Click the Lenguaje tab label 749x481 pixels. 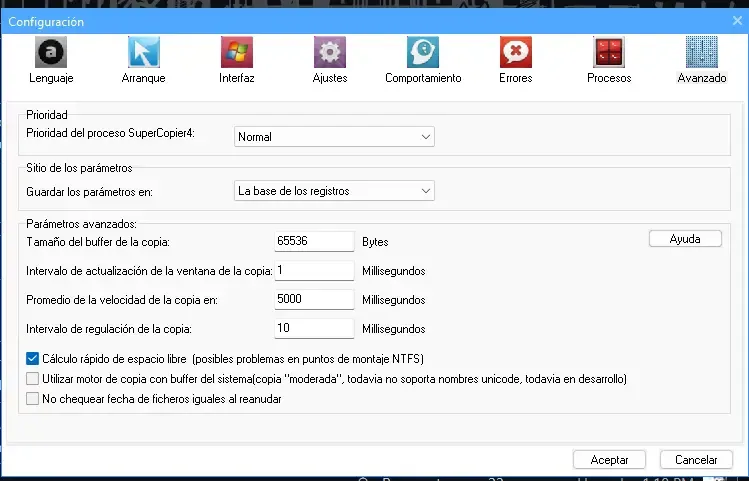[x=51, y=78]
